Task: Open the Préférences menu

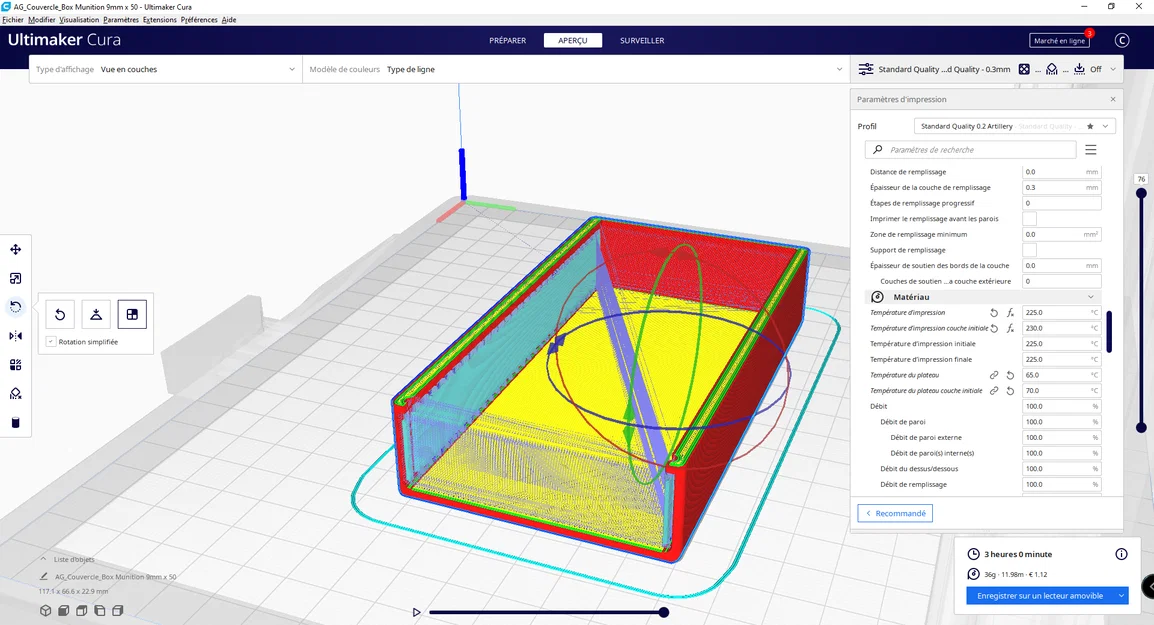Action: click(199, 20)
